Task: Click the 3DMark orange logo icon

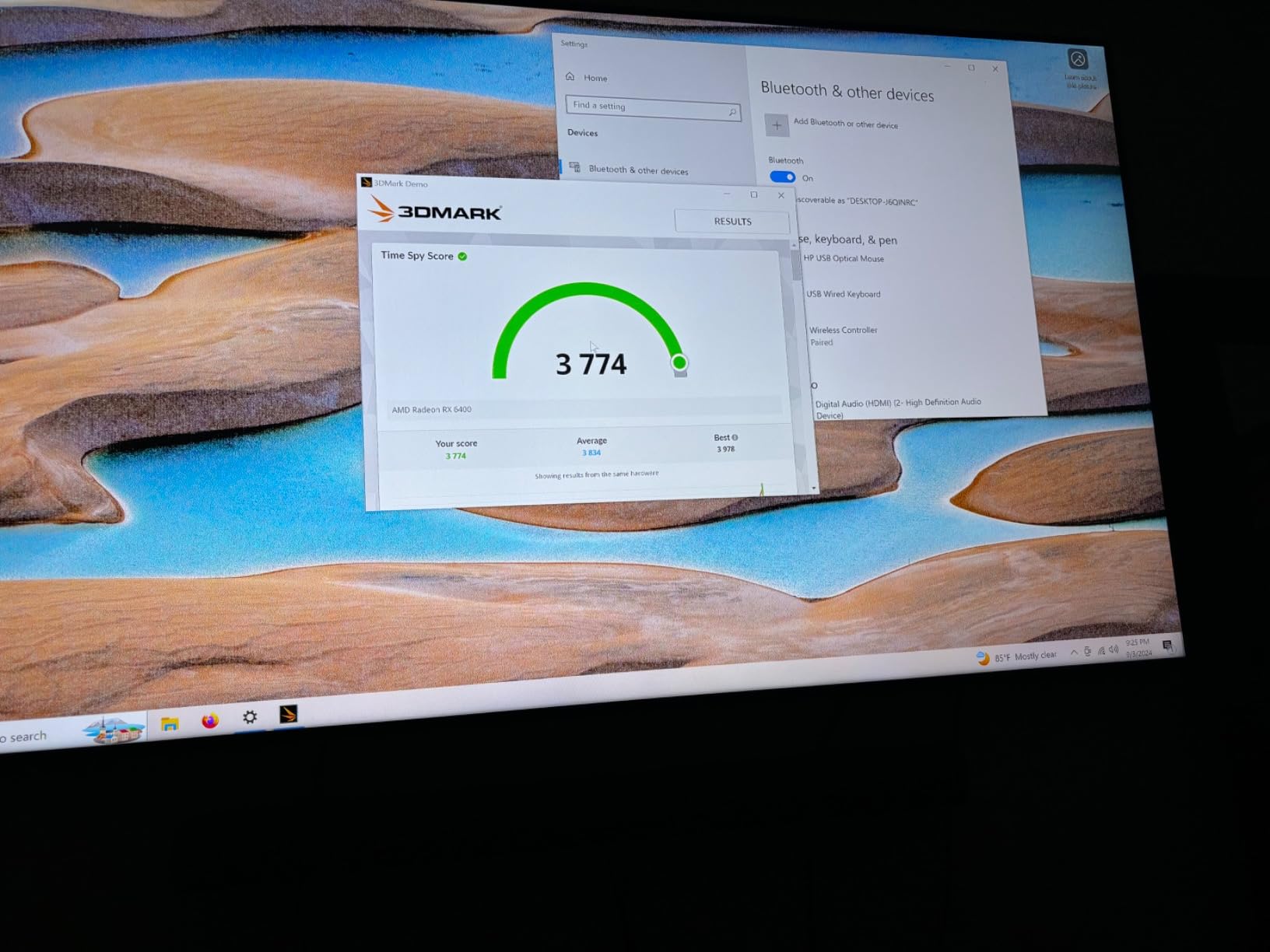Action: point(381,208)
